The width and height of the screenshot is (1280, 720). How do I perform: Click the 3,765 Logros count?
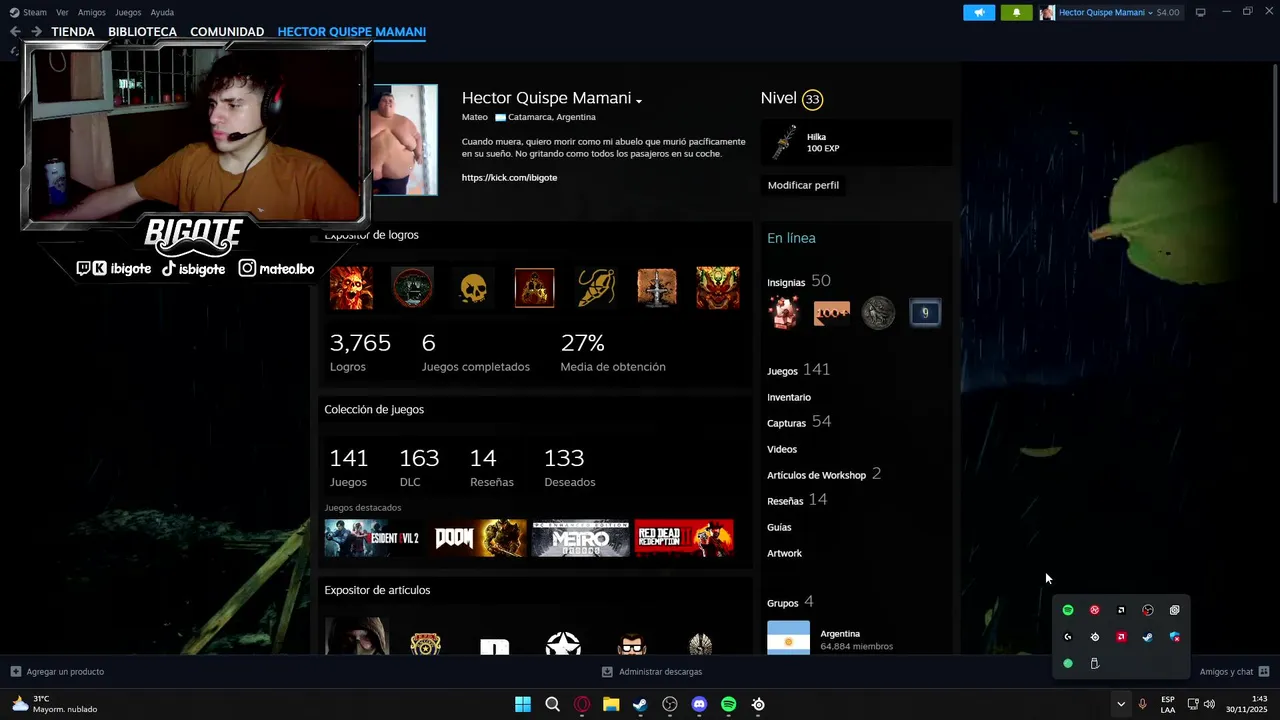point(360,343)
